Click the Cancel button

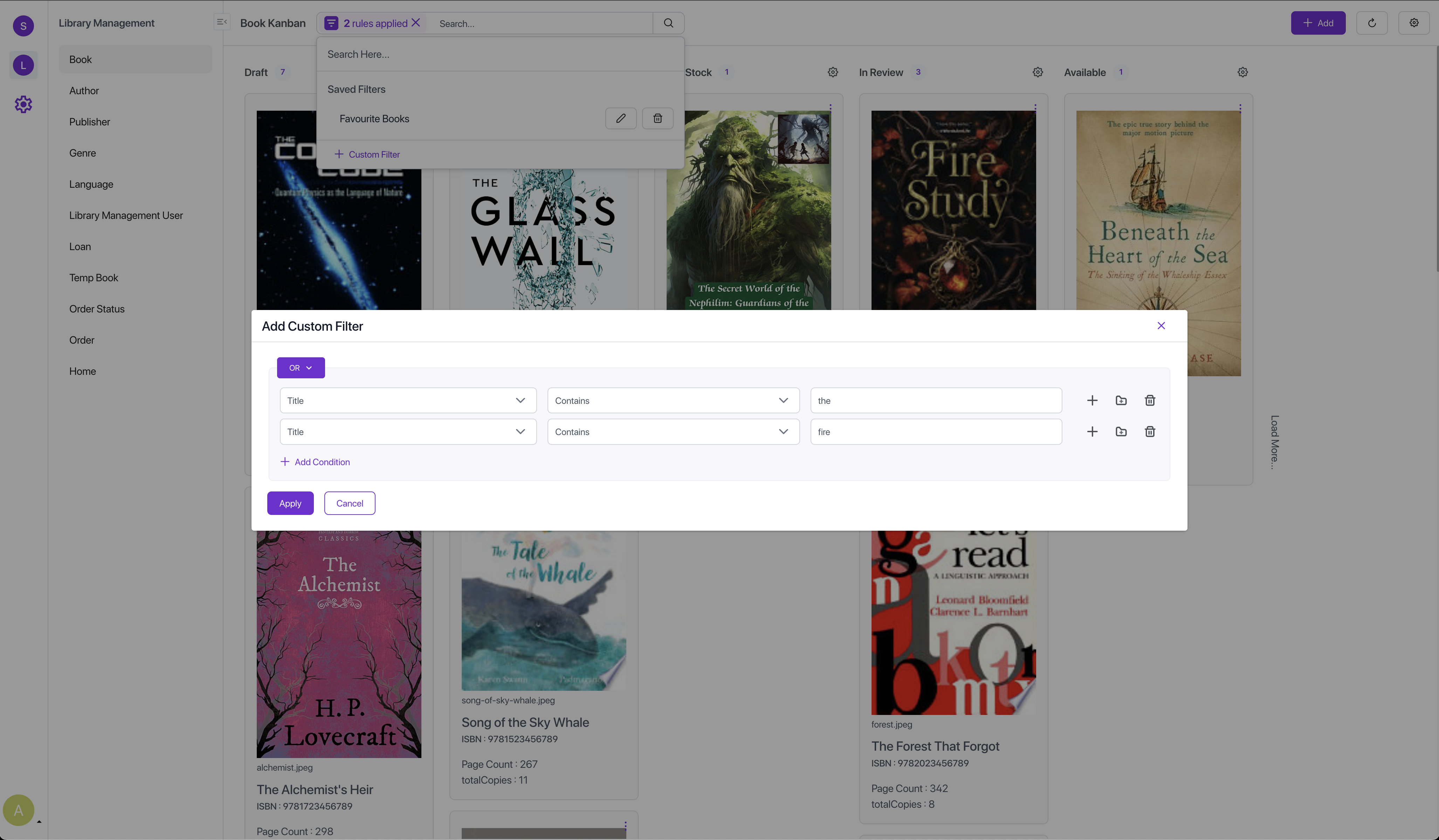350,503
